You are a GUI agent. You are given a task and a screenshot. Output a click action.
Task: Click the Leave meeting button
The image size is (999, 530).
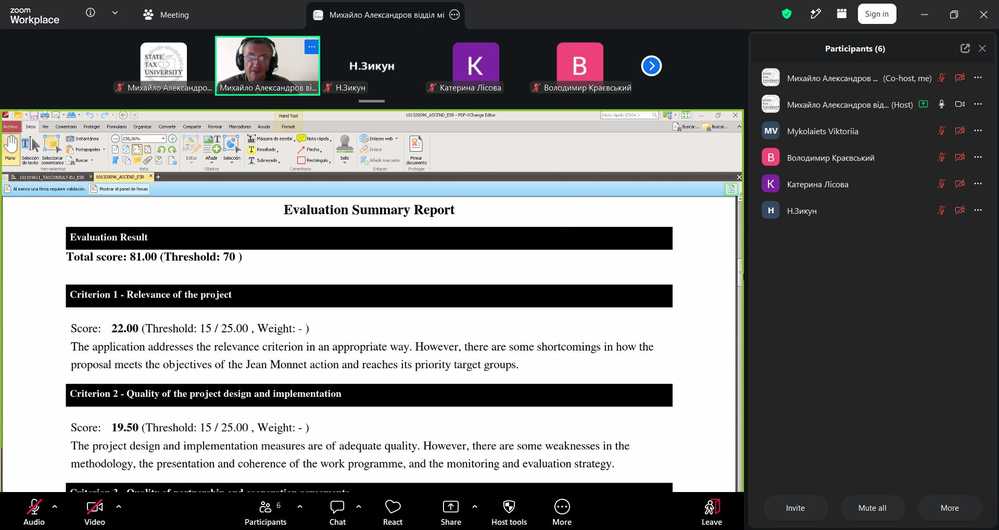[712, 512]
